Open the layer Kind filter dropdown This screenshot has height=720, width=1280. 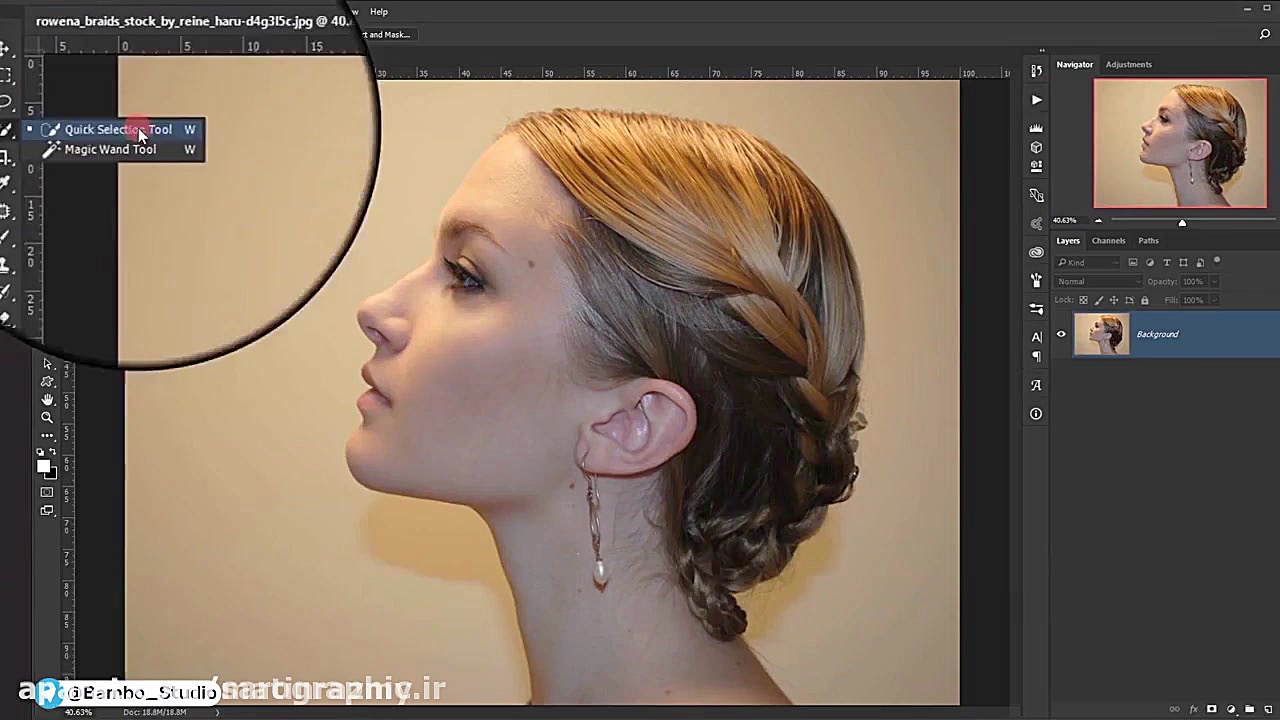pyautogui.click(x=1090, y=263)
